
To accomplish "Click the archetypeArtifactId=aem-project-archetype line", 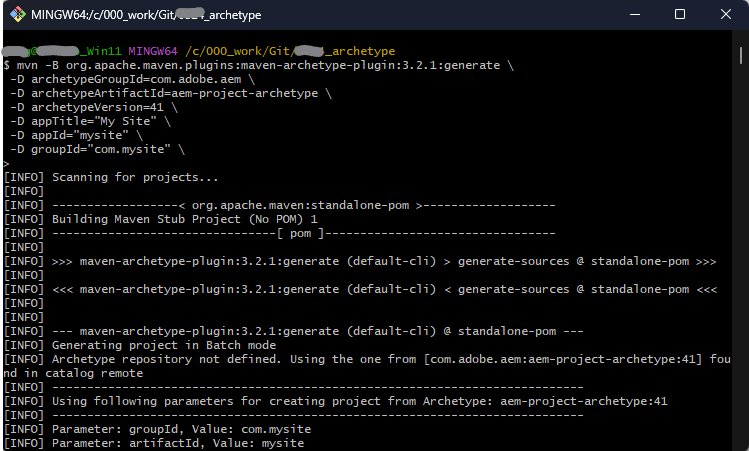I will (x=171, y=93).
